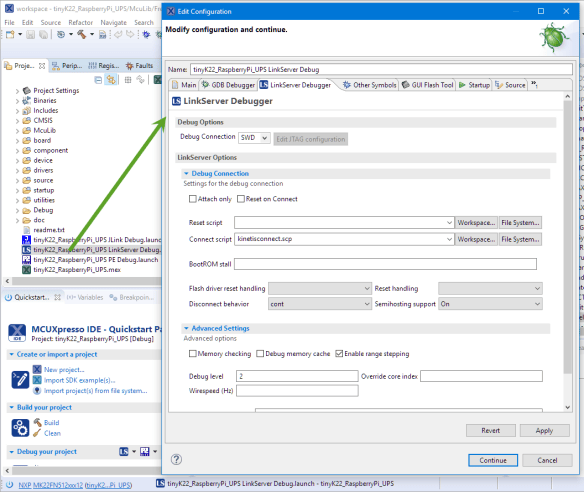Click the Save All icon in IDE toolbar
The width and height of the screenshot is (584, 492).
44,35
